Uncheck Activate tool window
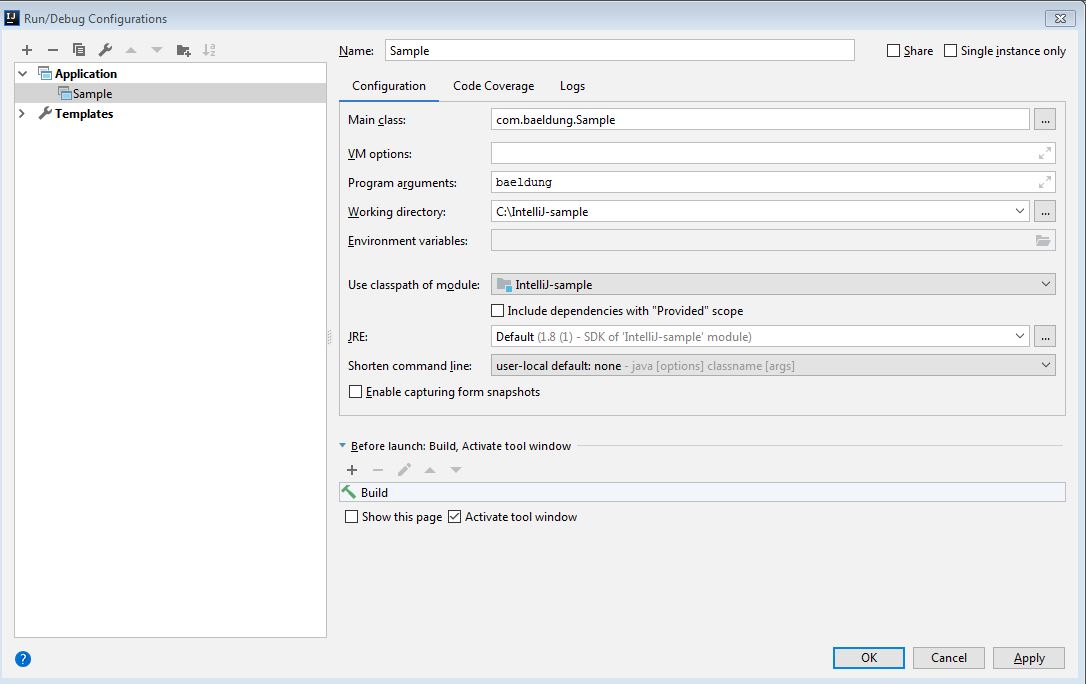This screenshot has height=684, width=1086. coord(454,516)
